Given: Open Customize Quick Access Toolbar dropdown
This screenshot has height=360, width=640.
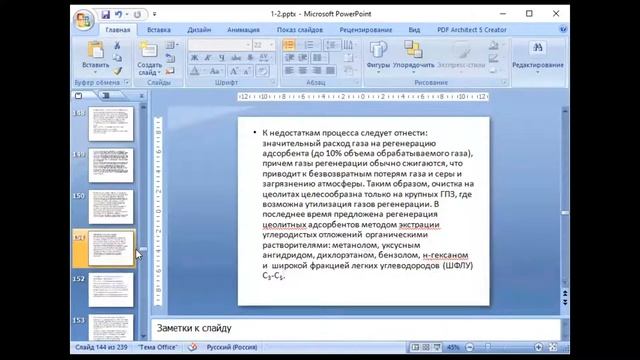Looking at the screenshot, I should pyautogui.click(x=154, y=15).
